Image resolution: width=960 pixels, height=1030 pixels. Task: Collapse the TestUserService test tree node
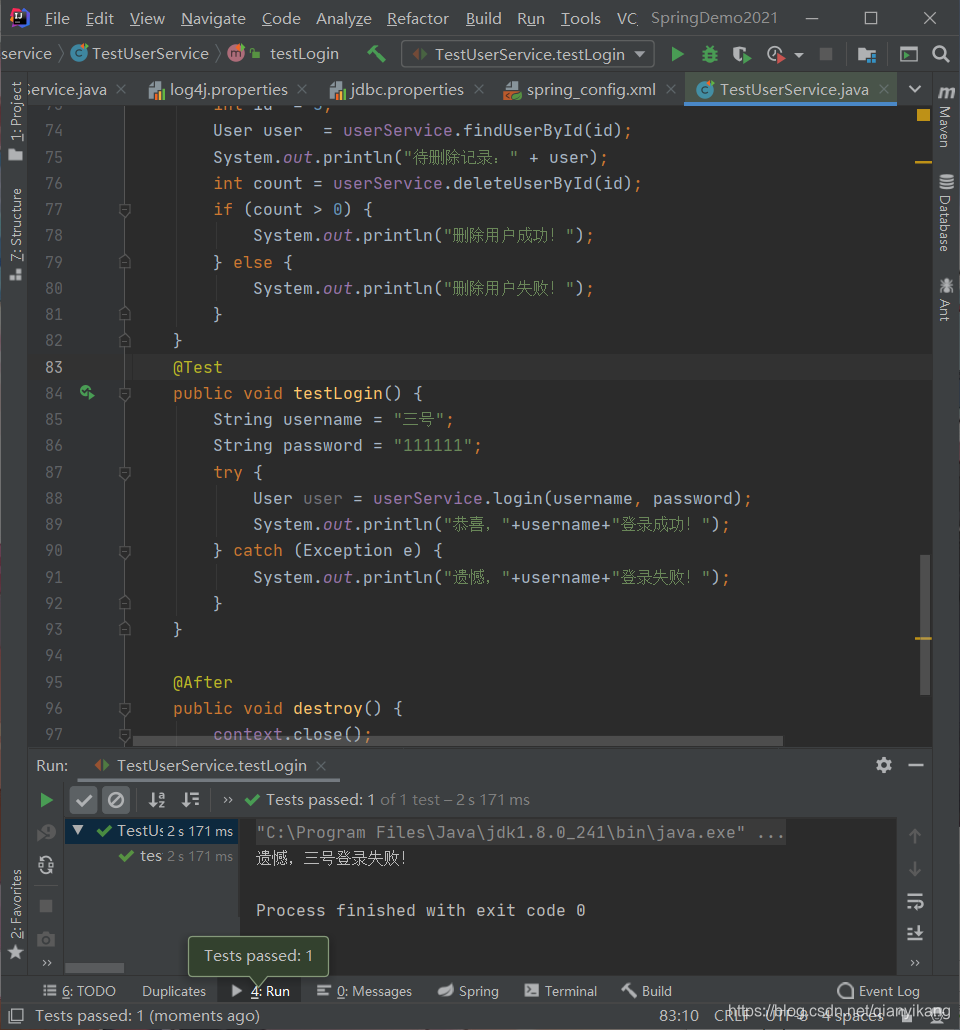tap(78, 830)
